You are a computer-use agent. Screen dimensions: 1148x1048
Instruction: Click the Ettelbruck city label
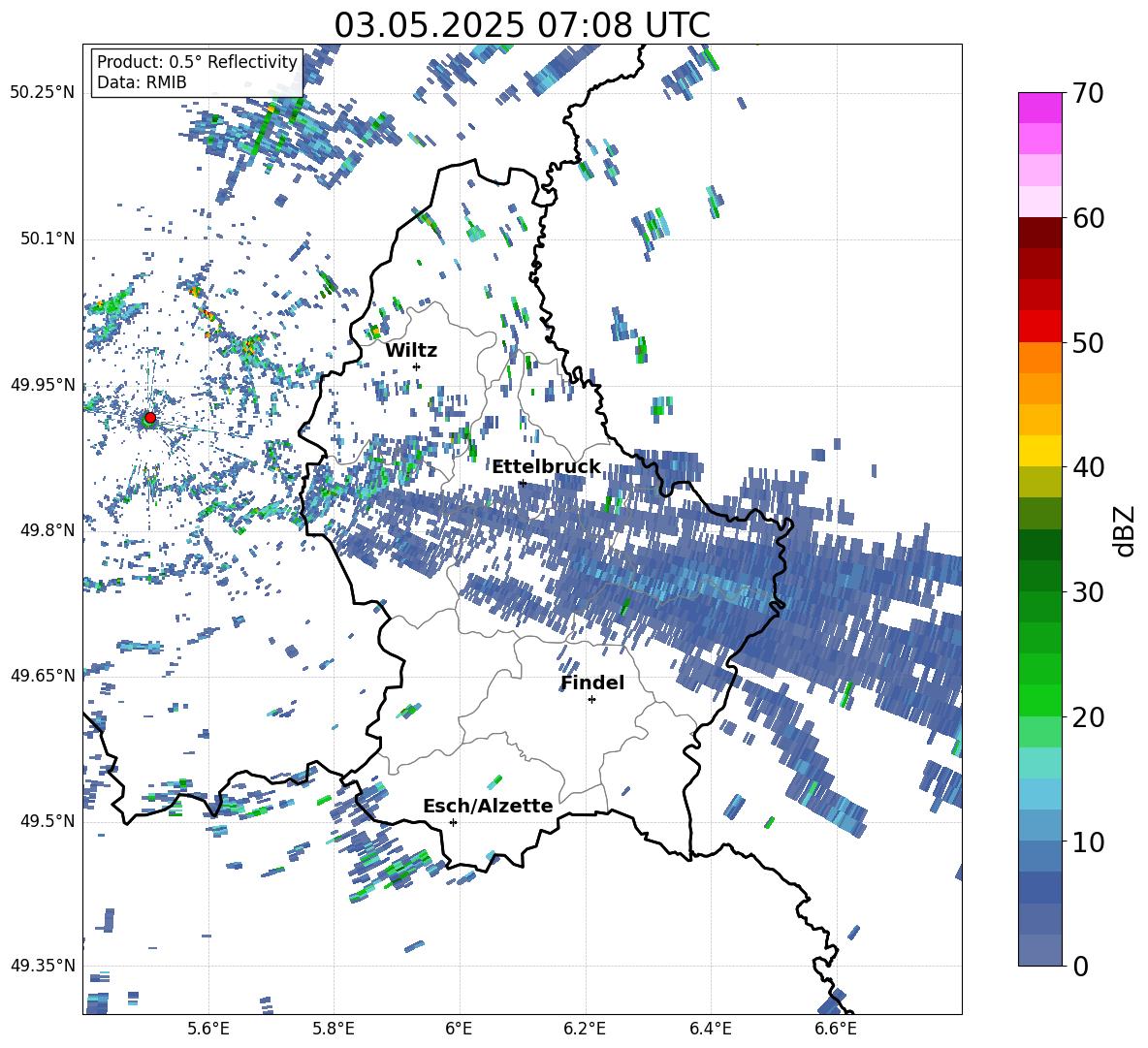[546, 467]
